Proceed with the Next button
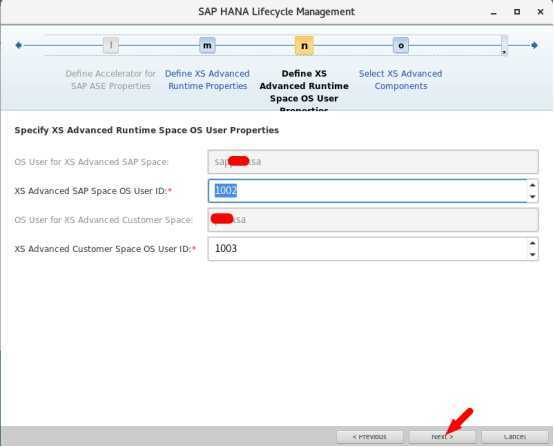Image resolution: width=554 pixels, height=447 pixels. tap(442, 437)
